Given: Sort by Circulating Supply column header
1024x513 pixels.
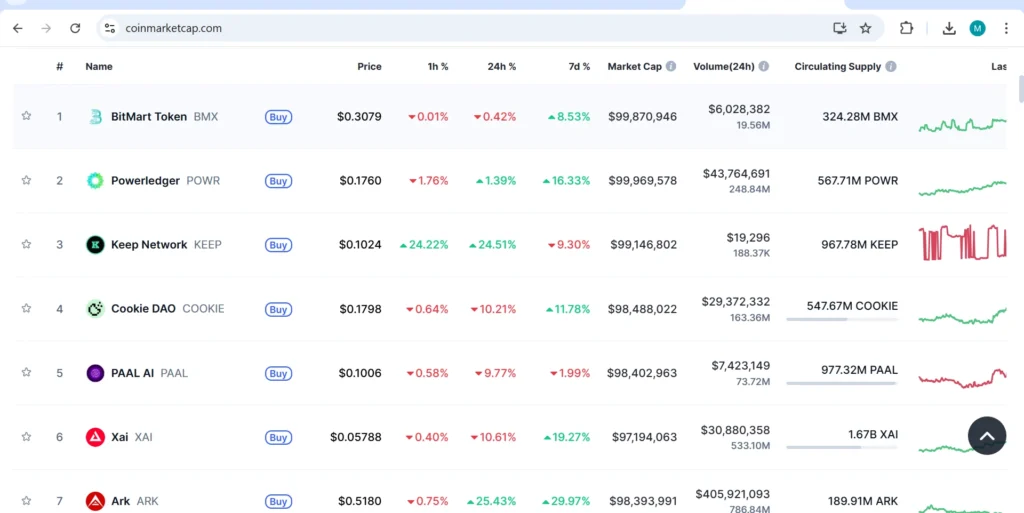Looking at the screenshot, I should tap(838, 67).
